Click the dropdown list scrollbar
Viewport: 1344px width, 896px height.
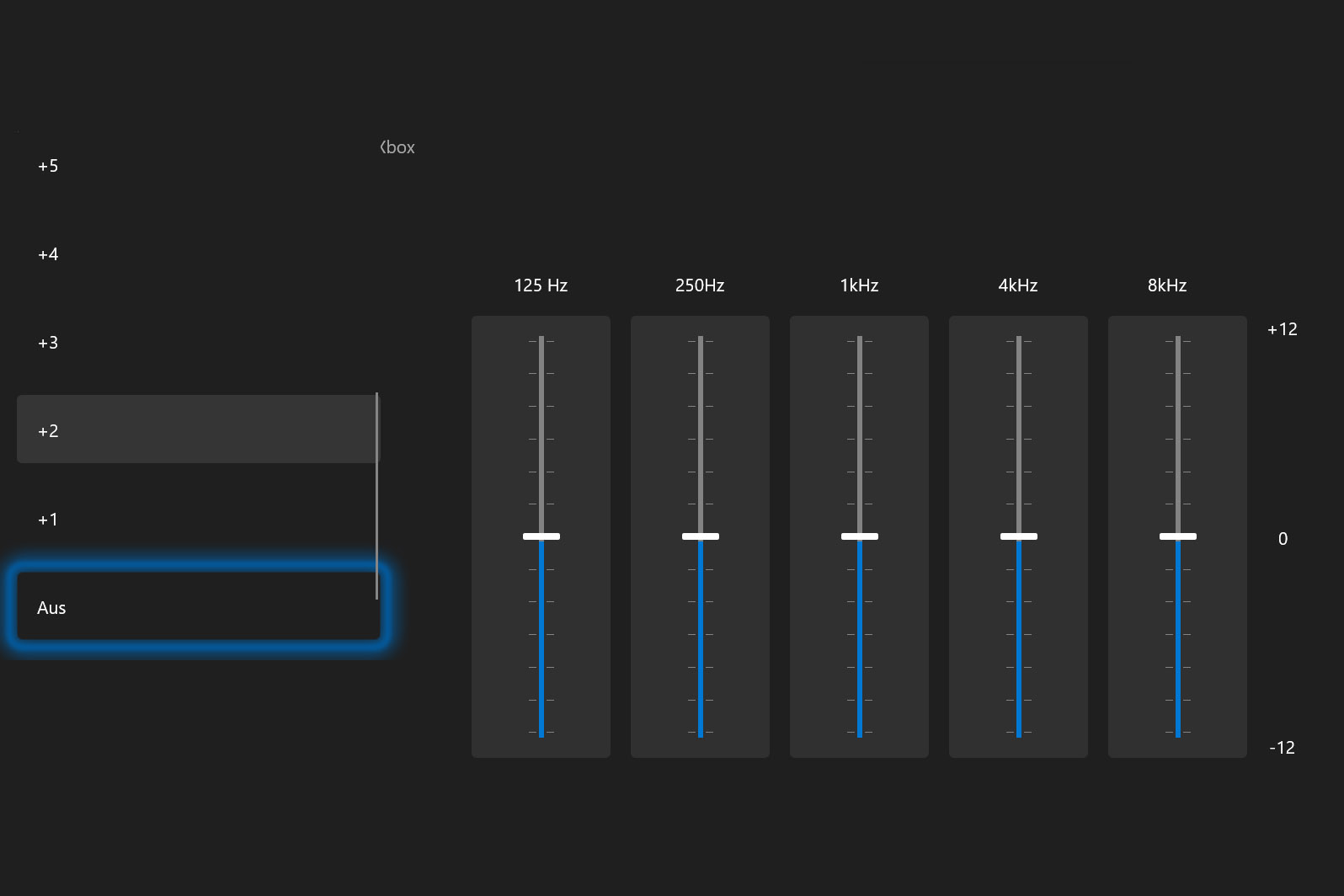point(376,496)
